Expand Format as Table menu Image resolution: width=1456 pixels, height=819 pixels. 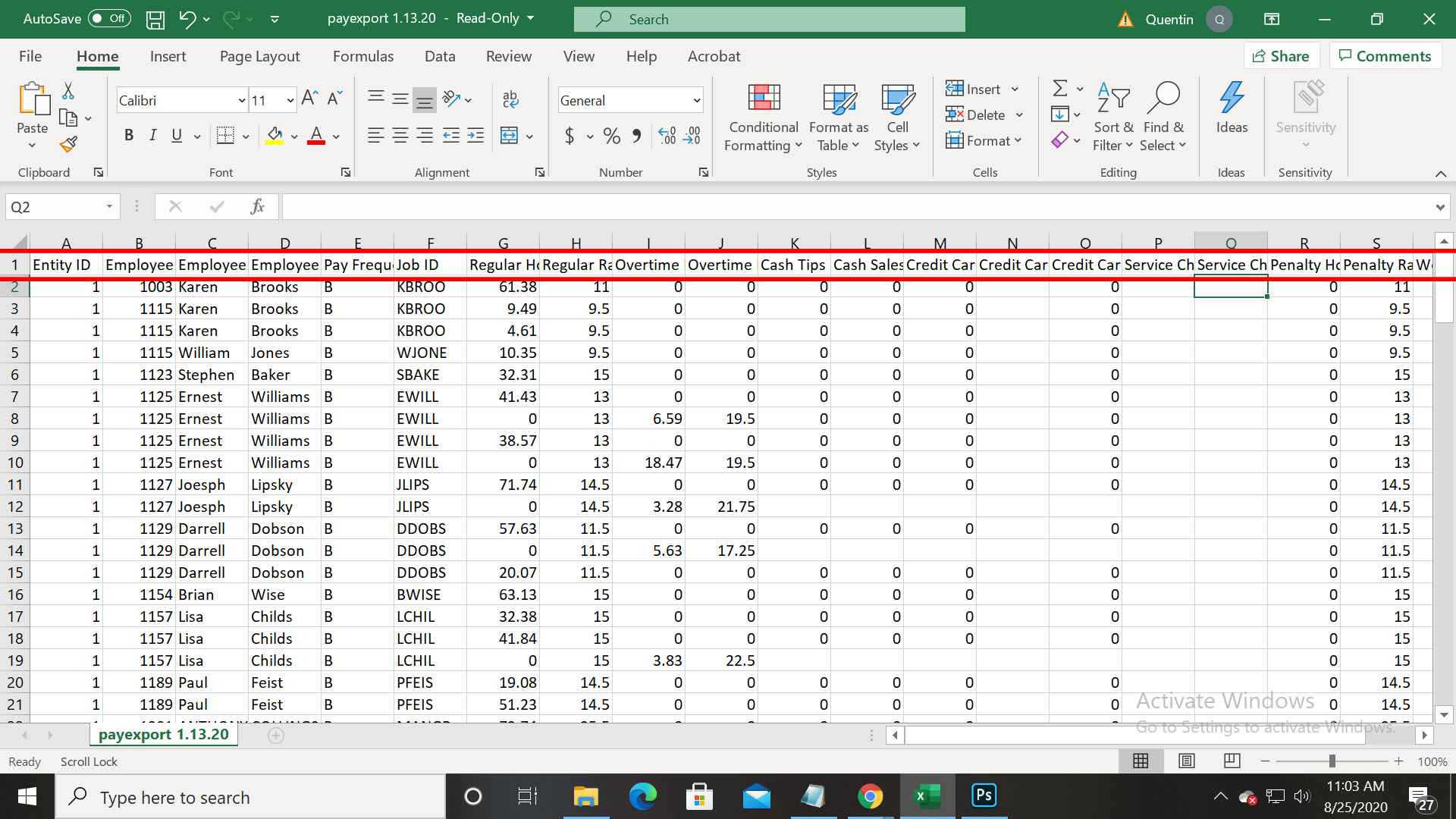point(839,118)
